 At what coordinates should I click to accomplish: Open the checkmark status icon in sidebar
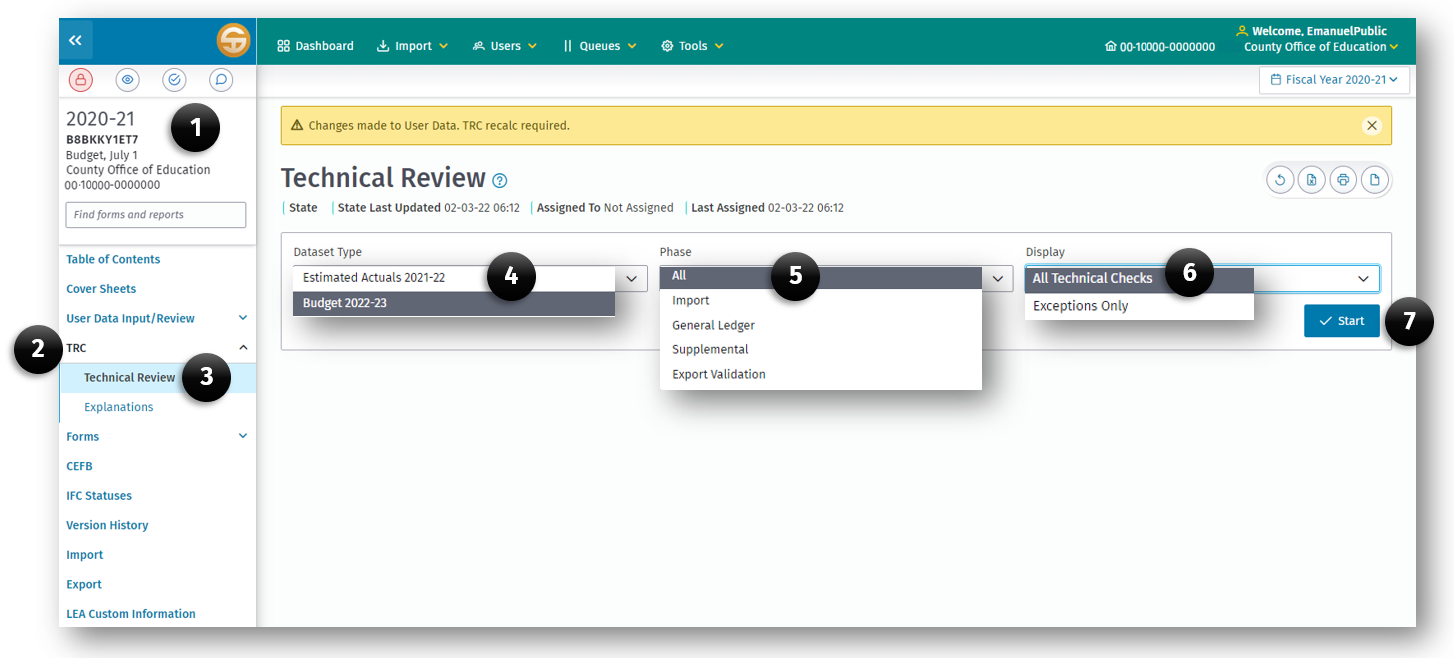[x=174, y=80]
